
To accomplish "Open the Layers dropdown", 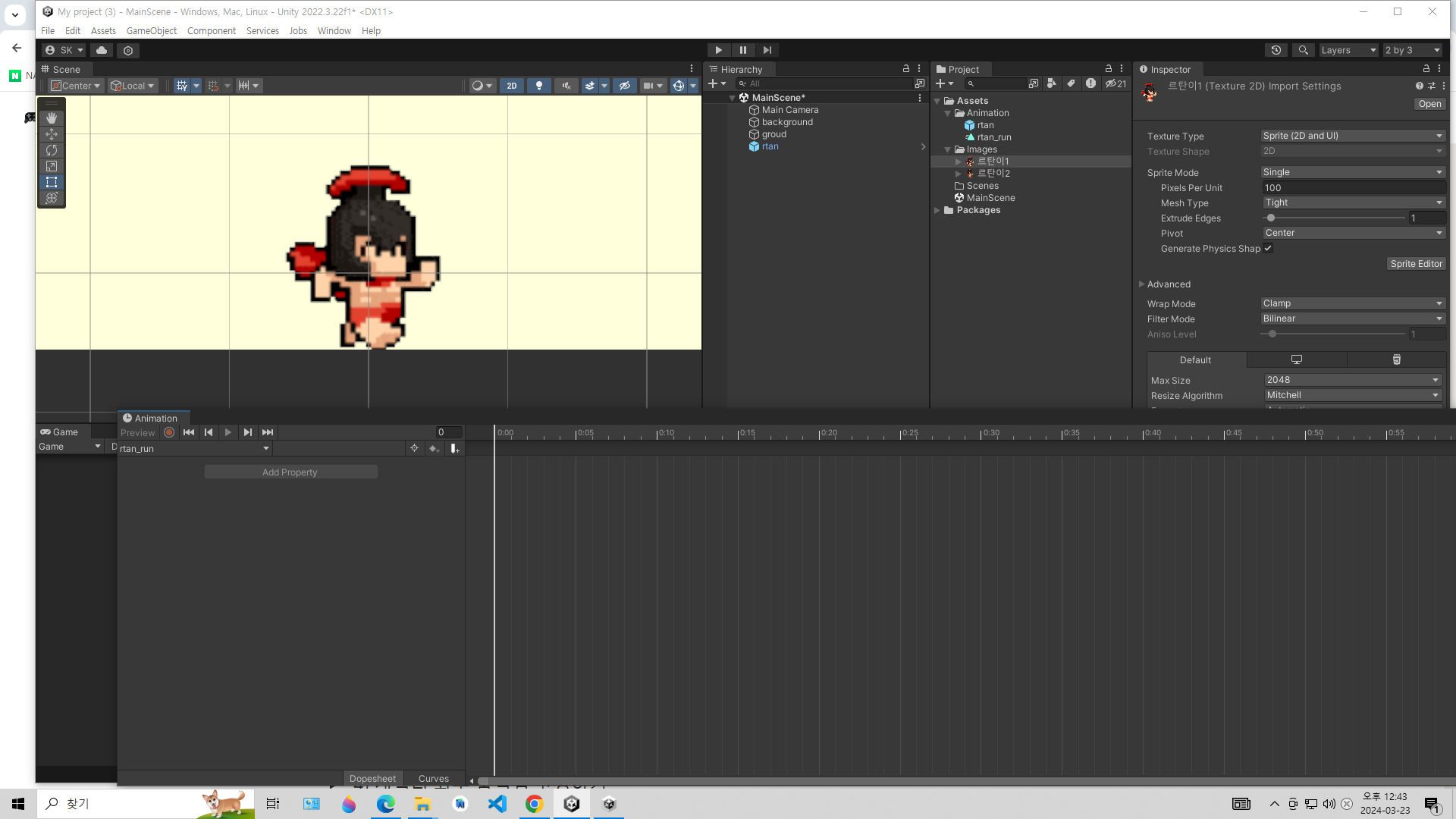I will coord(1348,50).
